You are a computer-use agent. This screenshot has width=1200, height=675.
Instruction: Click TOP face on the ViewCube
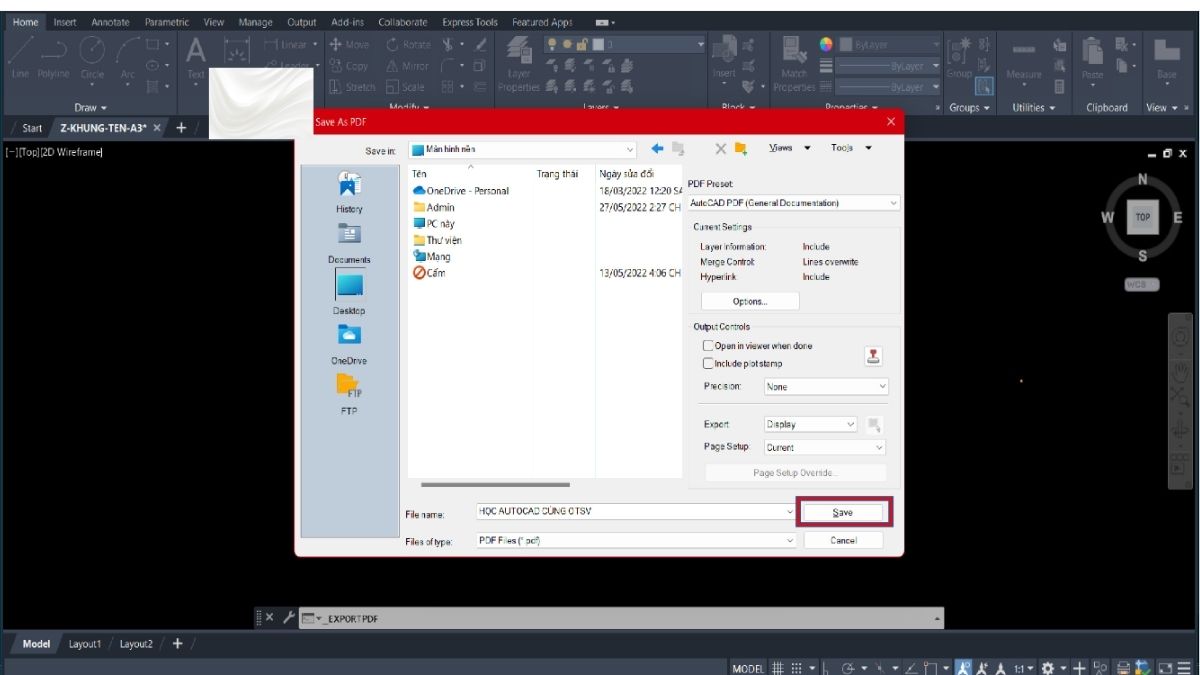pos(1142,217)
